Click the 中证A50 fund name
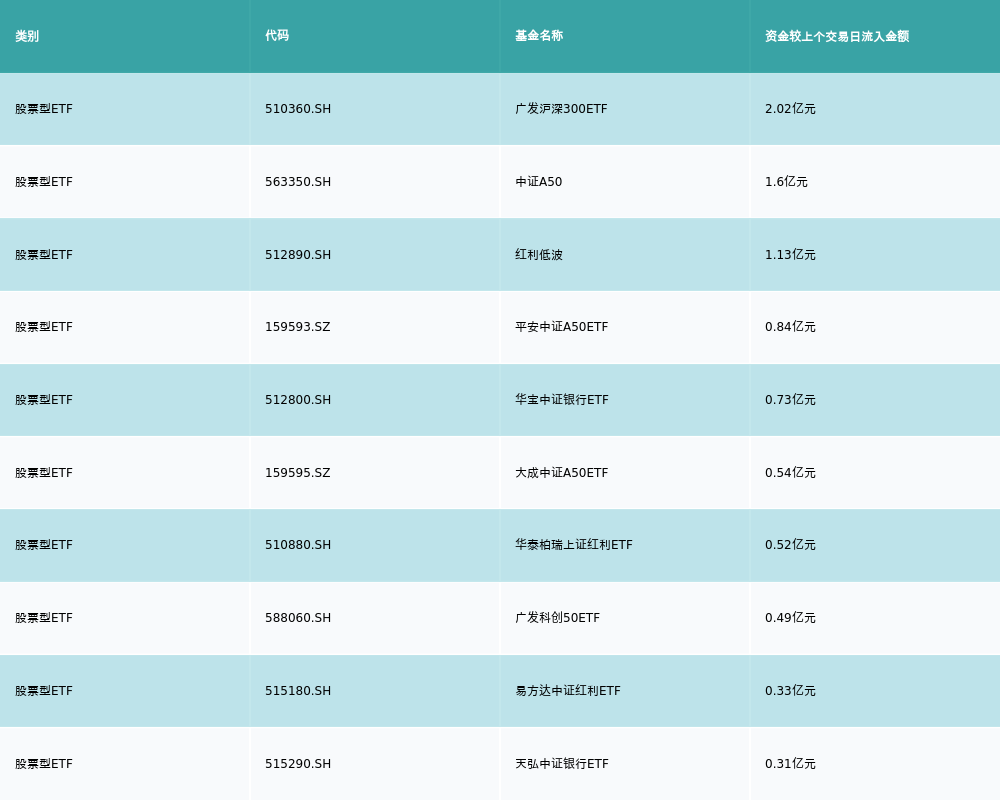The height and width of the screenshot is (800, 1000). tap(539, 182)
